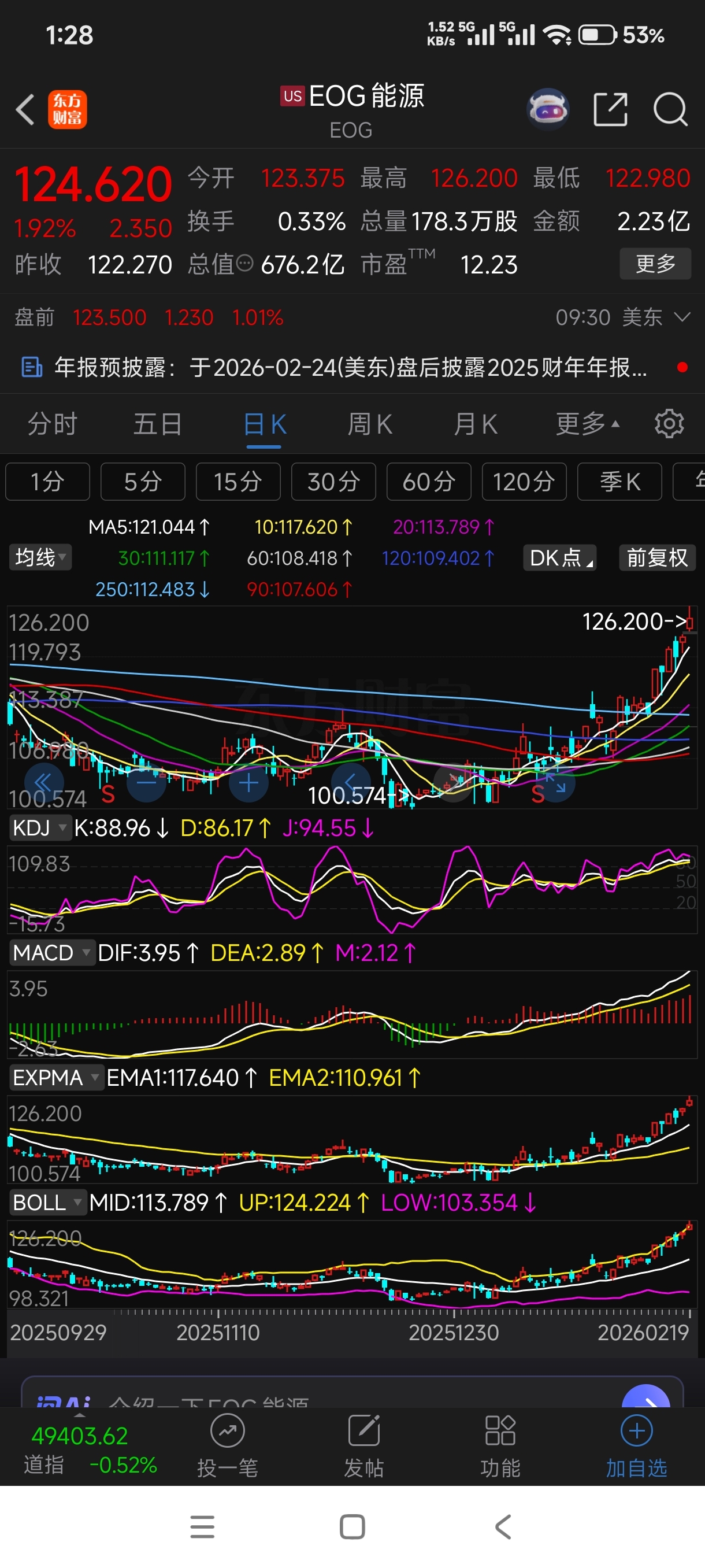The height and width of the screenshot is (1568, 705).
Task: Open the 更多 period dropdown tab
Action: (587, 424)
